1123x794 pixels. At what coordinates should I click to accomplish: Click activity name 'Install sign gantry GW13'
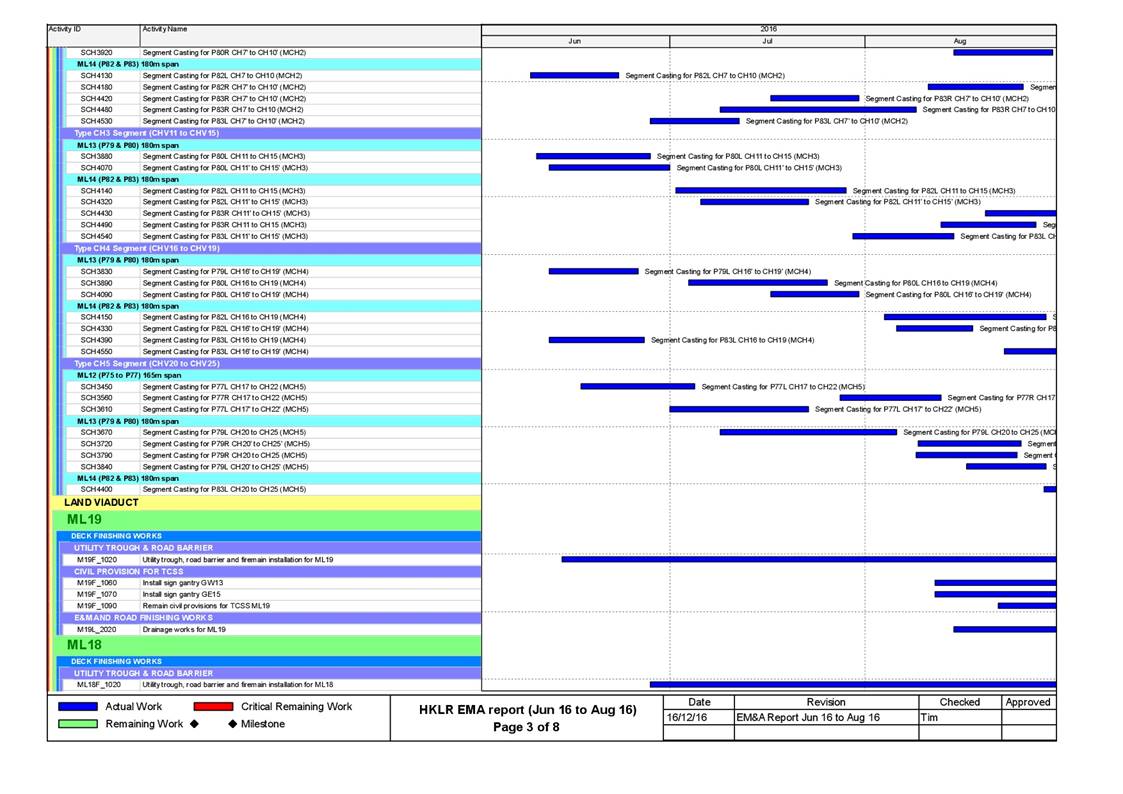(x=183, y=583)
